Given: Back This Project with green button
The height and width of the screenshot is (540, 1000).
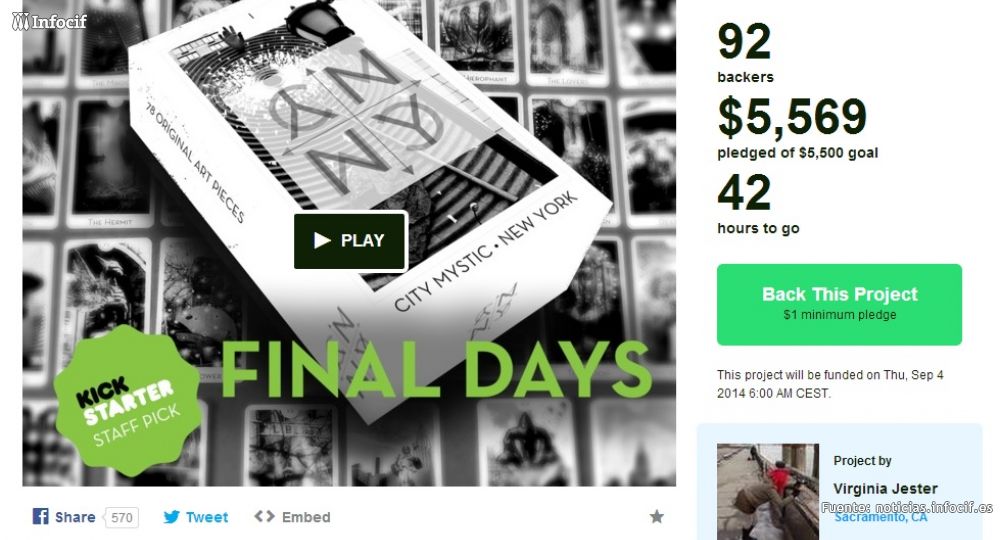Looking at the screenshot, I should pyautogui.click(x=839, y=305).
